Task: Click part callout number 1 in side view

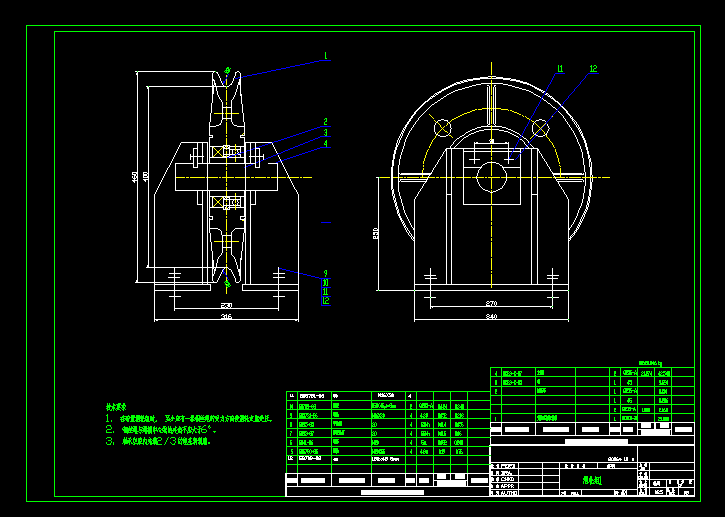Action: (x=325, y=56)
